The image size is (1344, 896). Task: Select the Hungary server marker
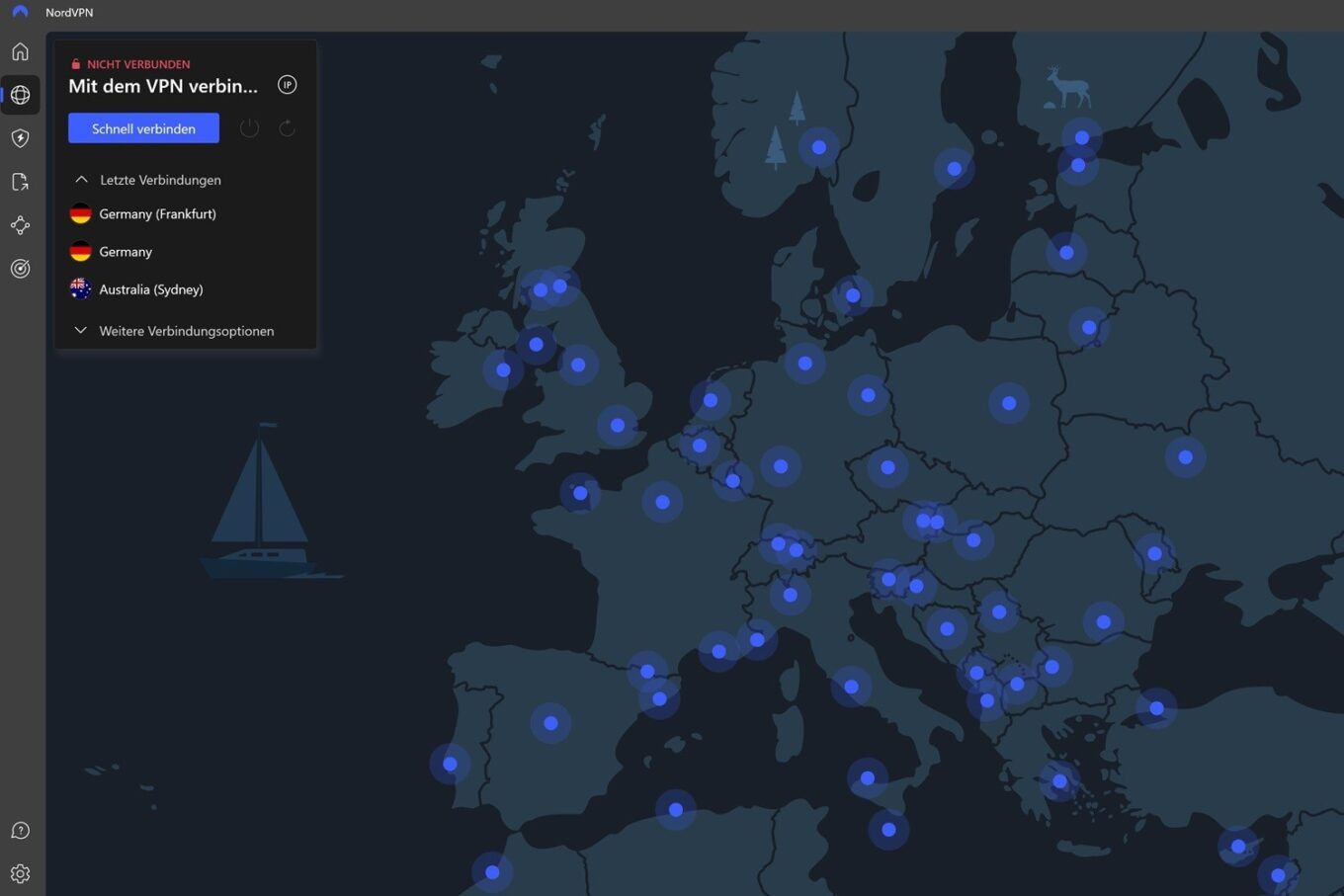pos(974,540)
